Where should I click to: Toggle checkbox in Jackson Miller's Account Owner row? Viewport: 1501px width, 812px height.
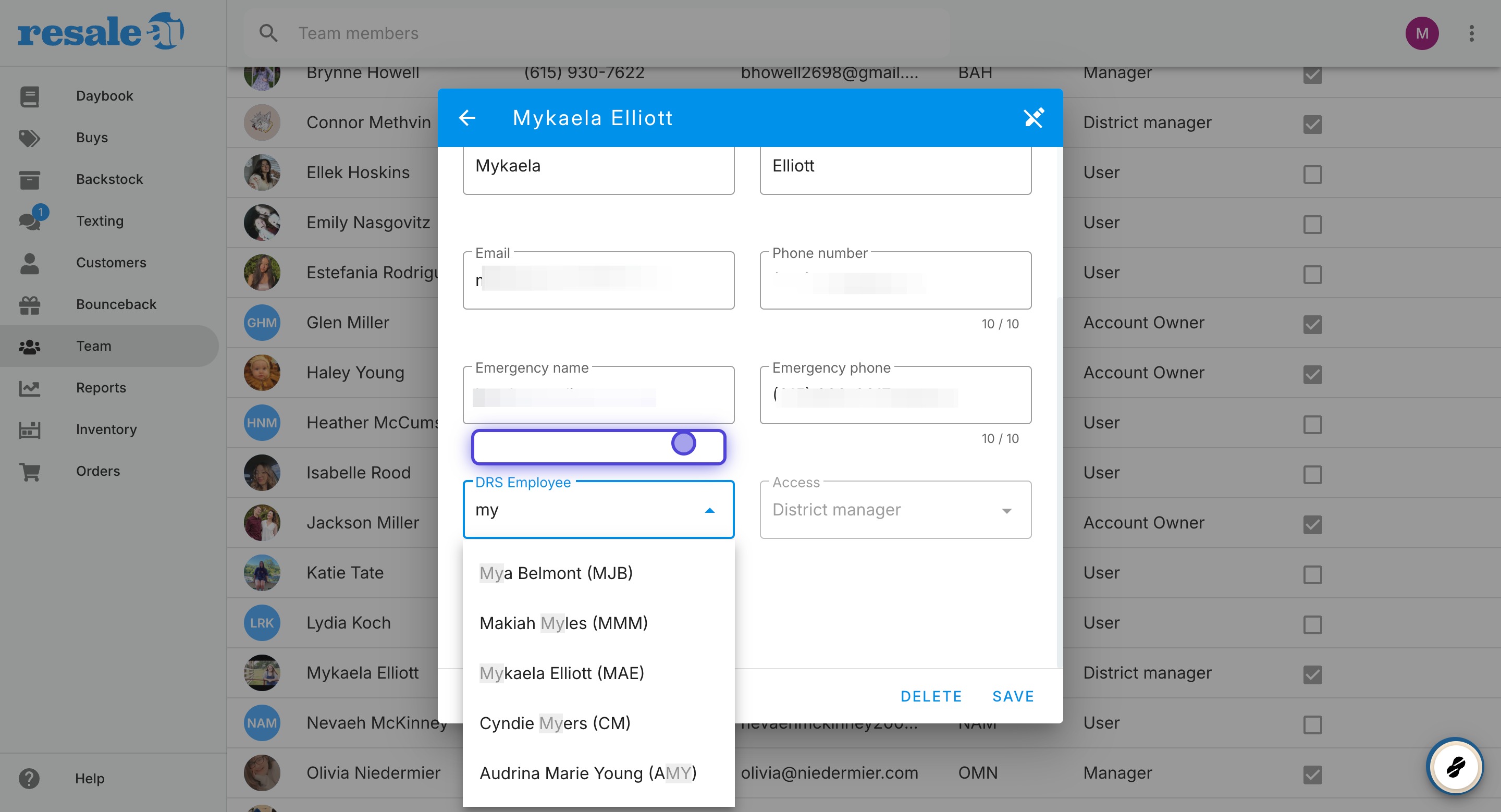[1312, 525]
